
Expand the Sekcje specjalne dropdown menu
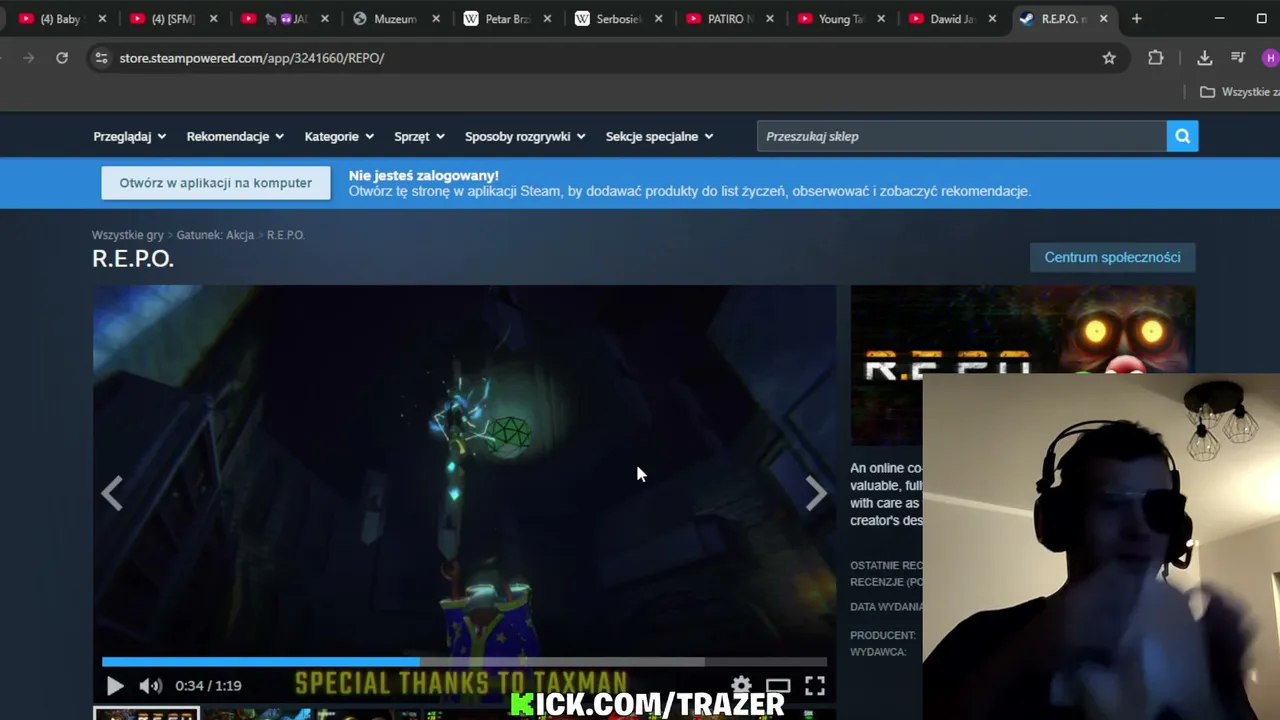tap(659, 136)
